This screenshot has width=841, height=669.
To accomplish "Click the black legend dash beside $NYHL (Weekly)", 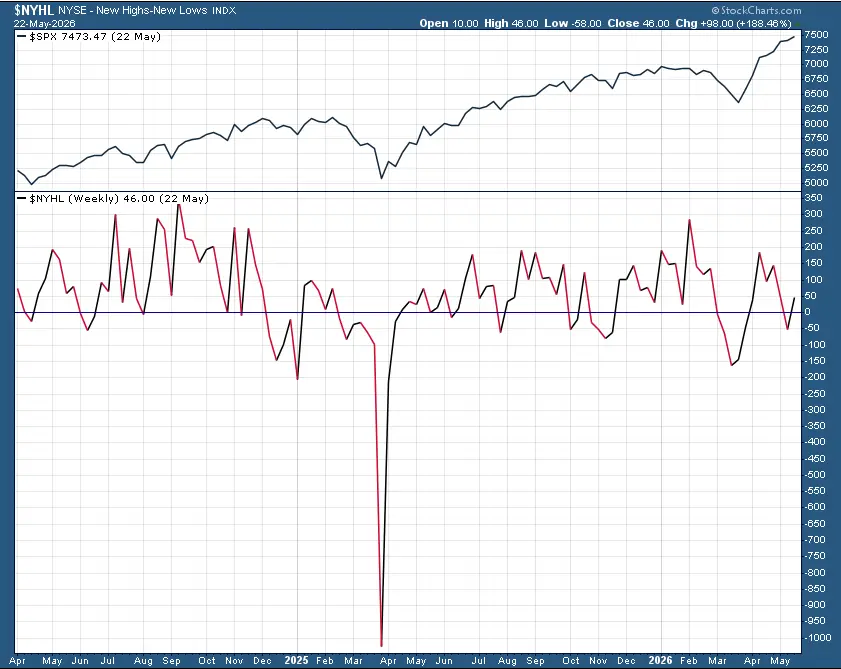I will [21, 199].
